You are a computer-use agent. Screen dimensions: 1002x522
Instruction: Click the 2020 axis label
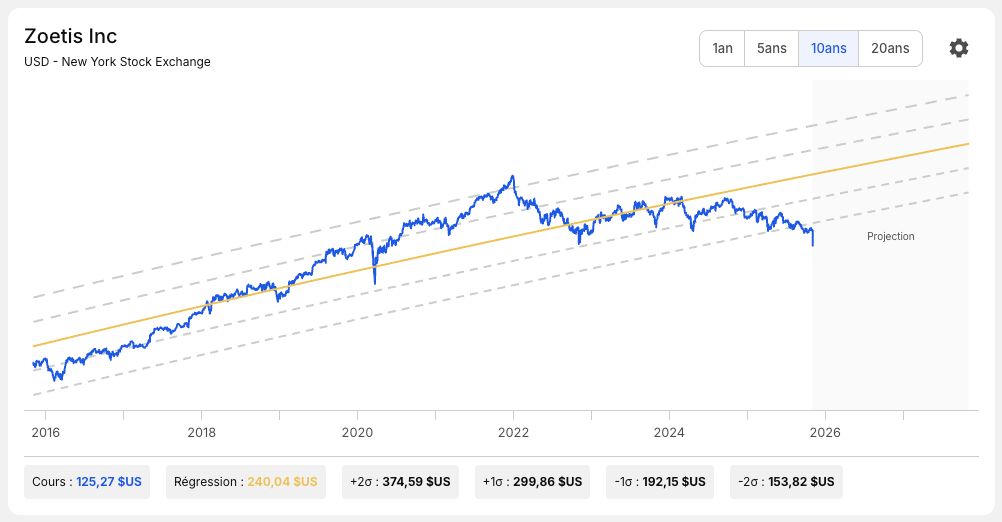point(357,433)
